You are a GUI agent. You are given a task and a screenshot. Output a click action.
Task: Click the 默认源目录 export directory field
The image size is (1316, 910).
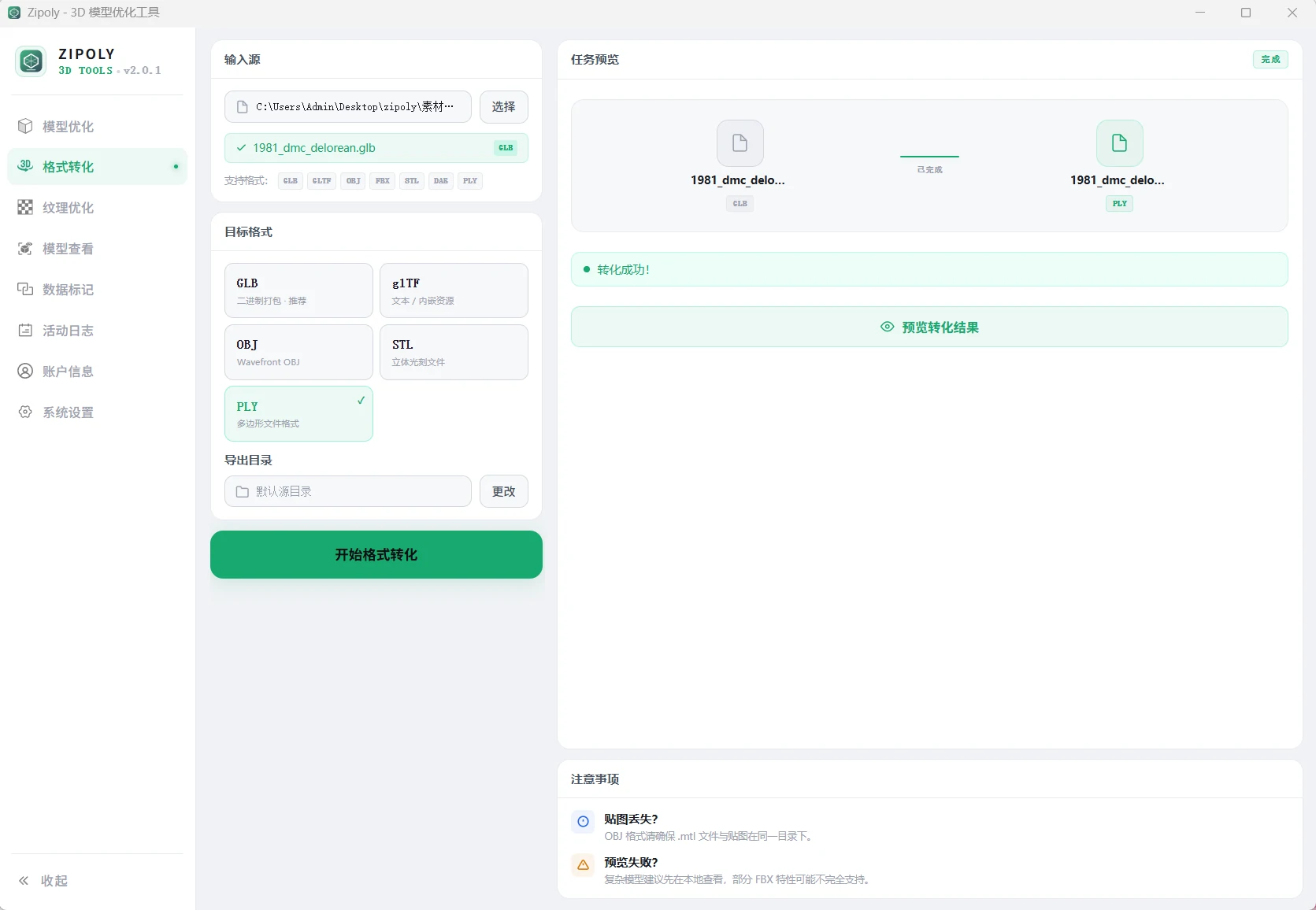(x=348, y=491)
